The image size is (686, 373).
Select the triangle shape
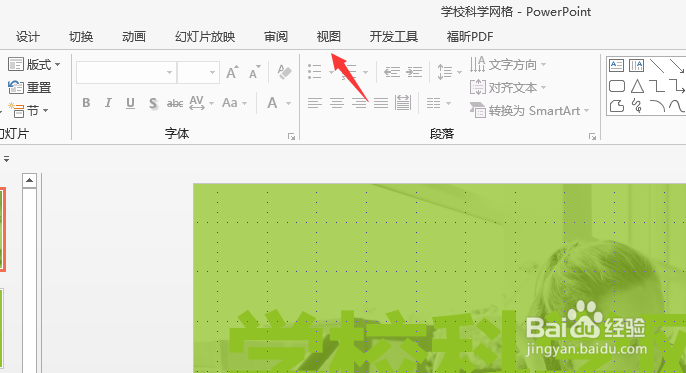click(637, 86)
